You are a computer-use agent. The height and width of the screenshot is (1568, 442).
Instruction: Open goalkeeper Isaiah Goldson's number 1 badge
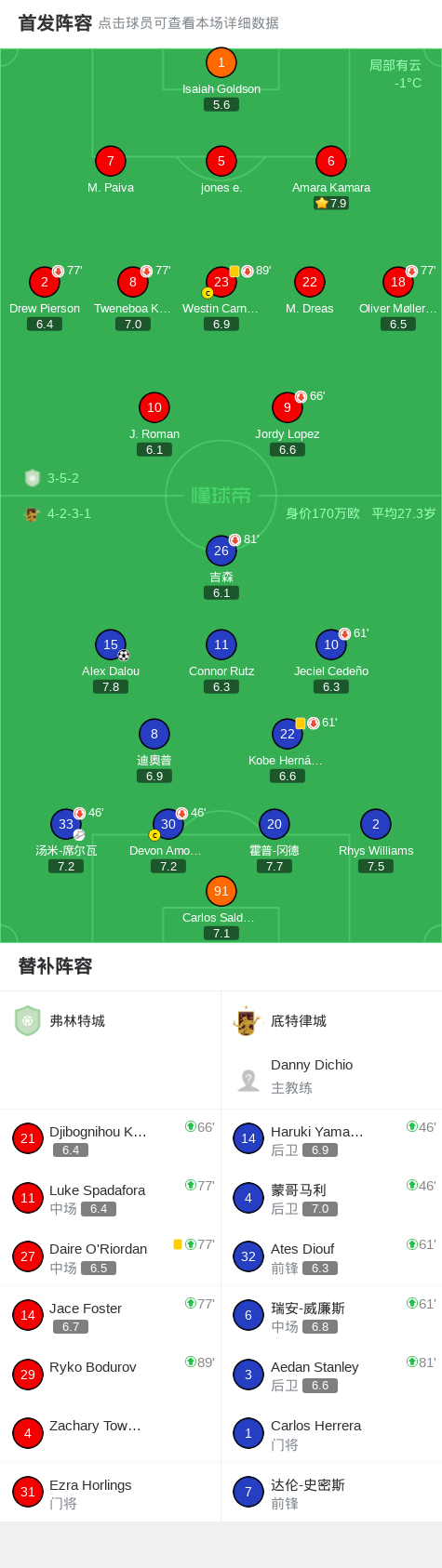tap(221, 62)
